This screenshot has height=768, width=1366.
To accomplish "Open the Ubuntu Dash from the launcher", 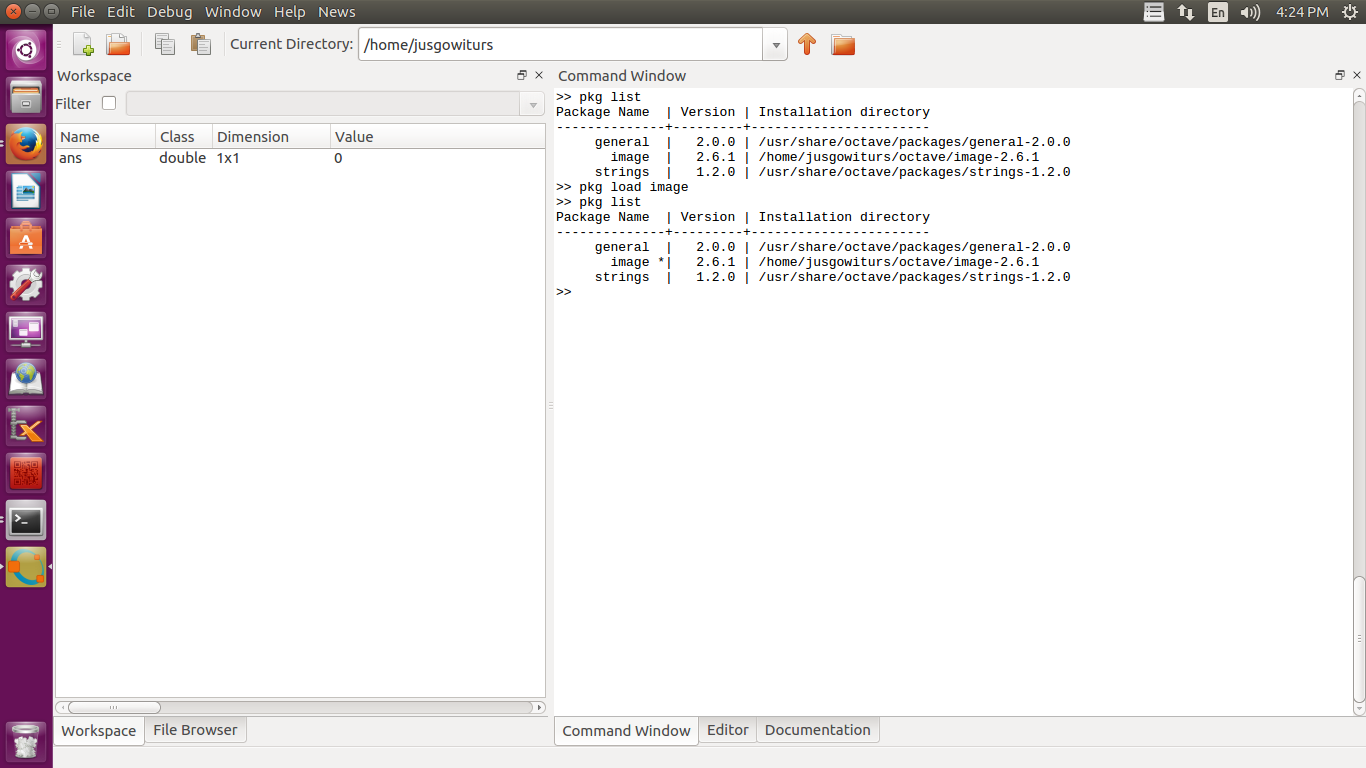I will (x=26, y=50).
